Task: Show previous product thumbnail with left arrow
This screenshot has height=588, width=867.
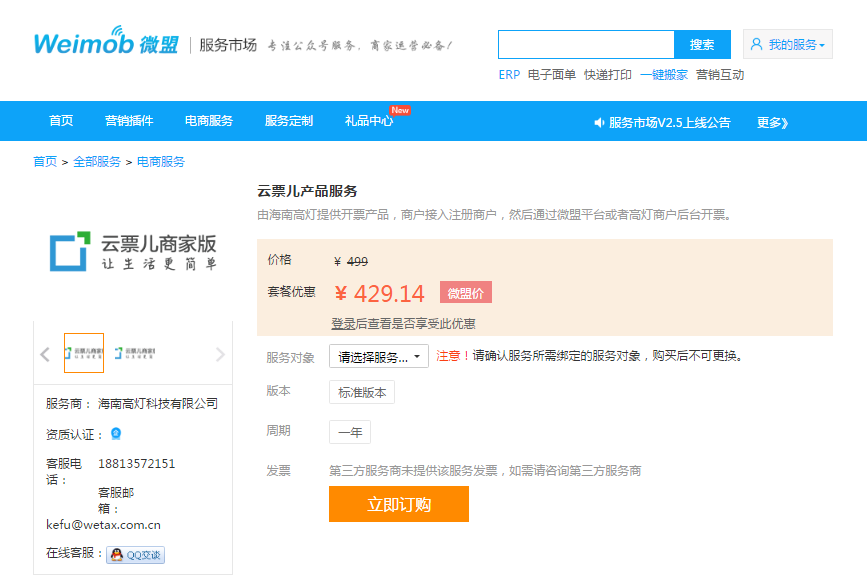Action: click(45, 353)
